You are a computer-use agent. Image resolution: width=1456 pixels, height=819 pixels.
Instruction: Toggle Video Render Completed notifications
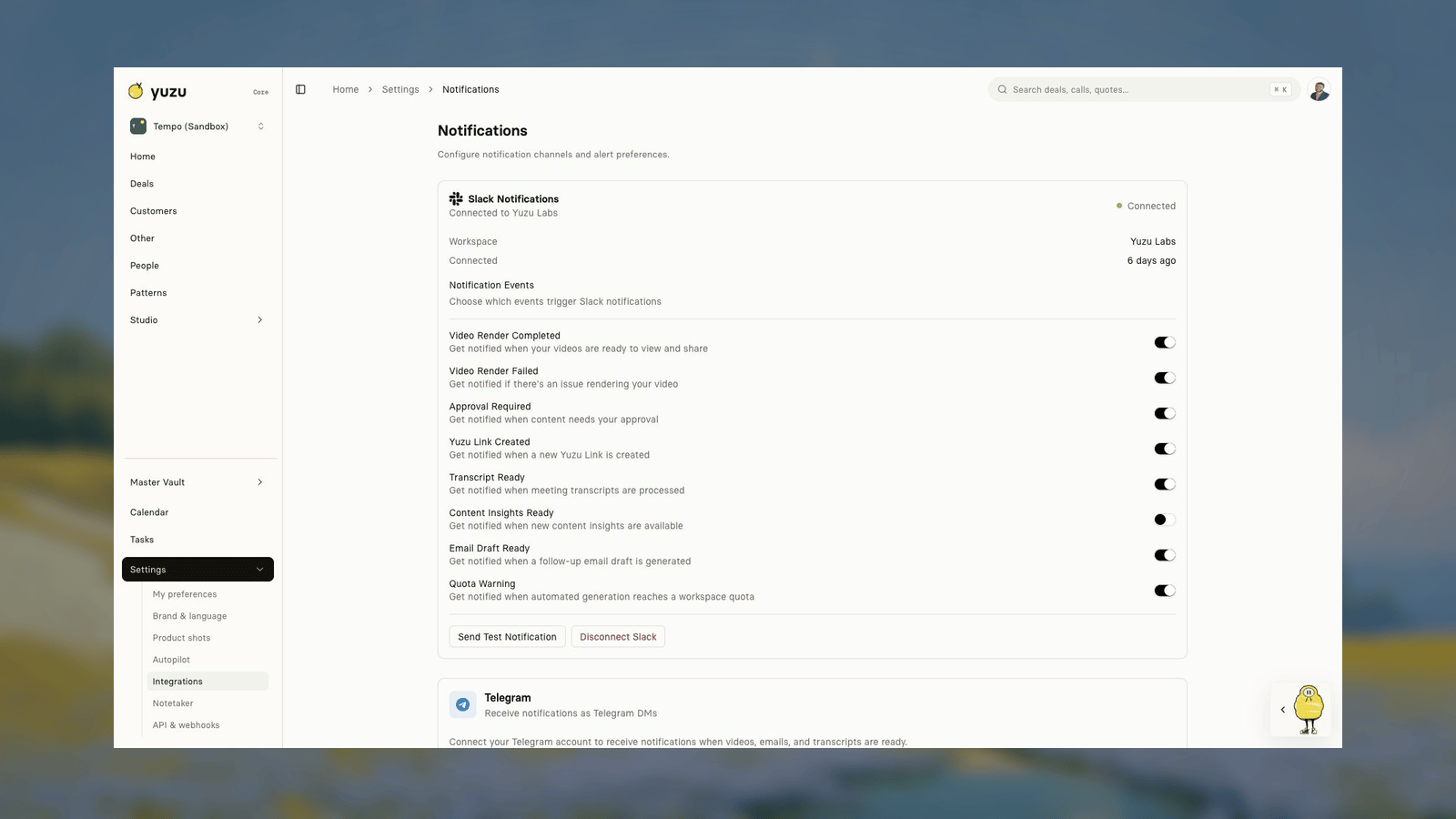(1165, 342)
